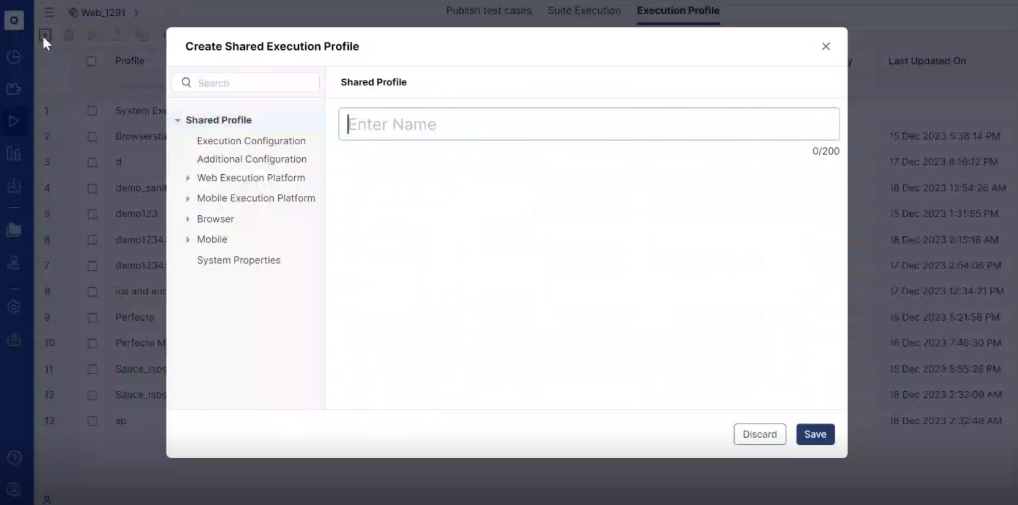This screenshot has height=505, width=1018.
Task: Tick the checkbox in row 9 Perfecto
Action: (x=92, y=317)
